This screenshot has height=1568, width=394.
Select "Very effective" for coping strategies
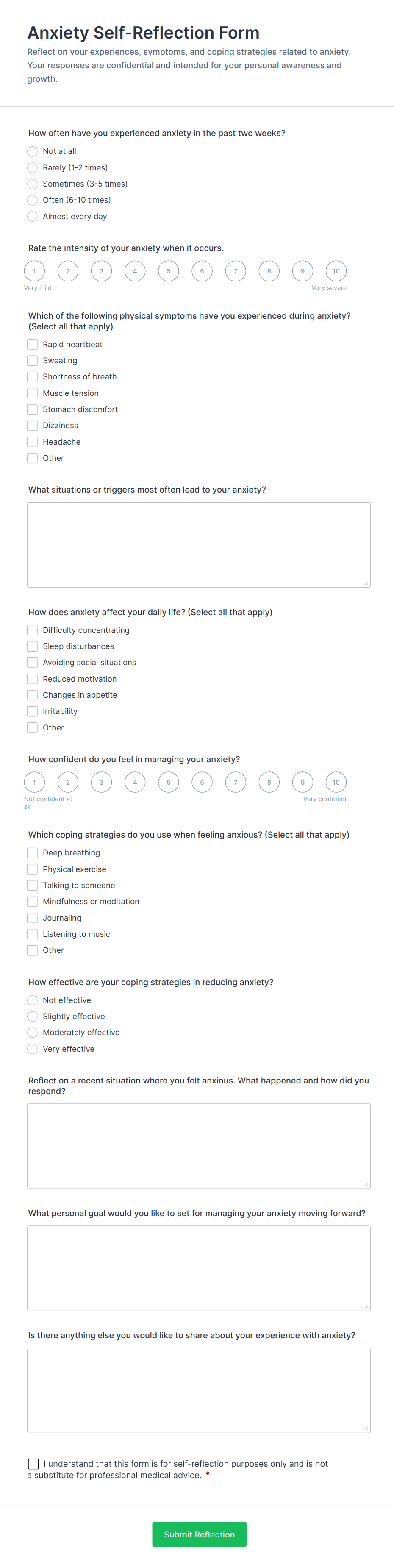pyautogui.click(x=32, y=1049)
